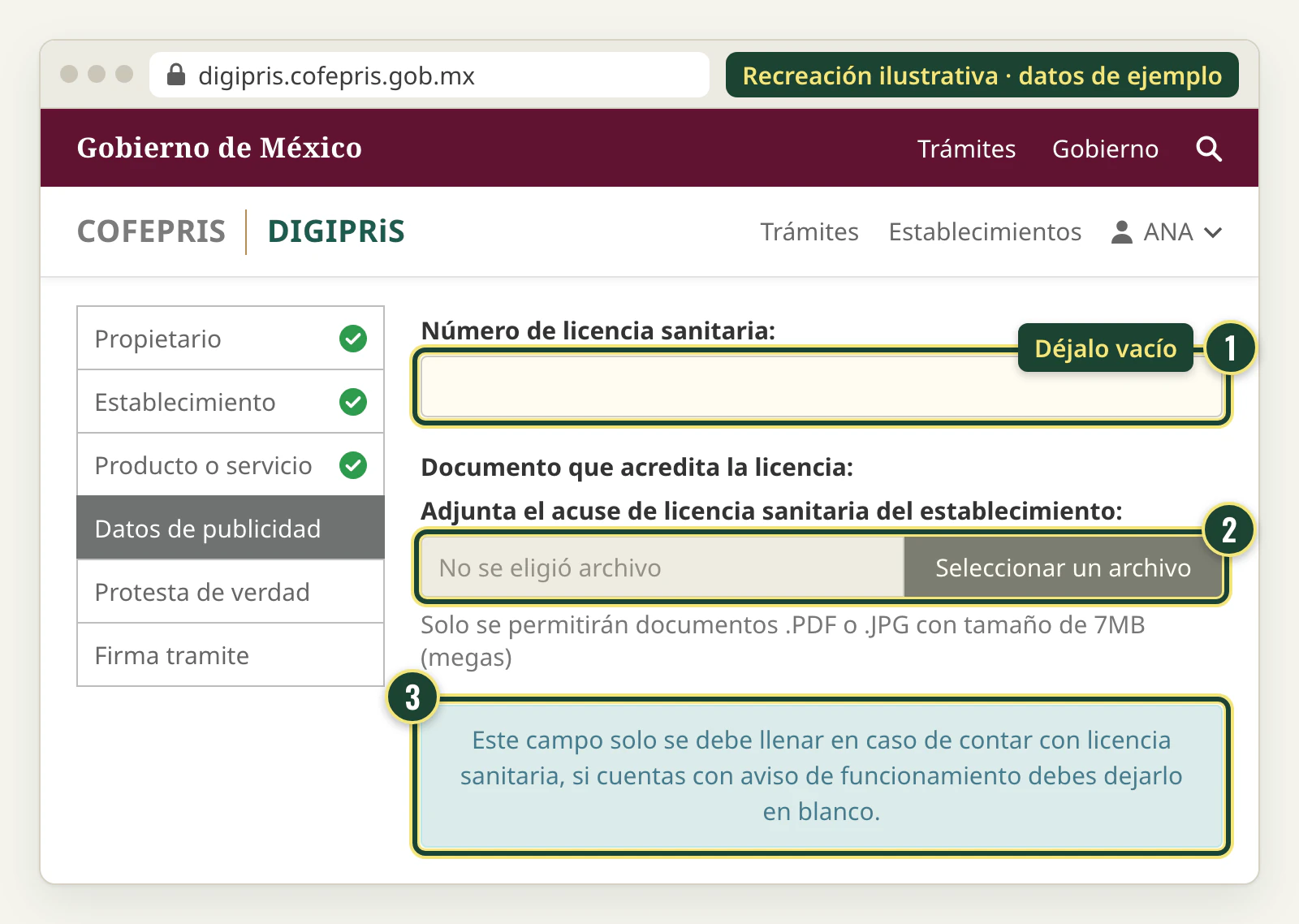Click the 'Documento que acredita la licencia:' heading

coord(637,468)
